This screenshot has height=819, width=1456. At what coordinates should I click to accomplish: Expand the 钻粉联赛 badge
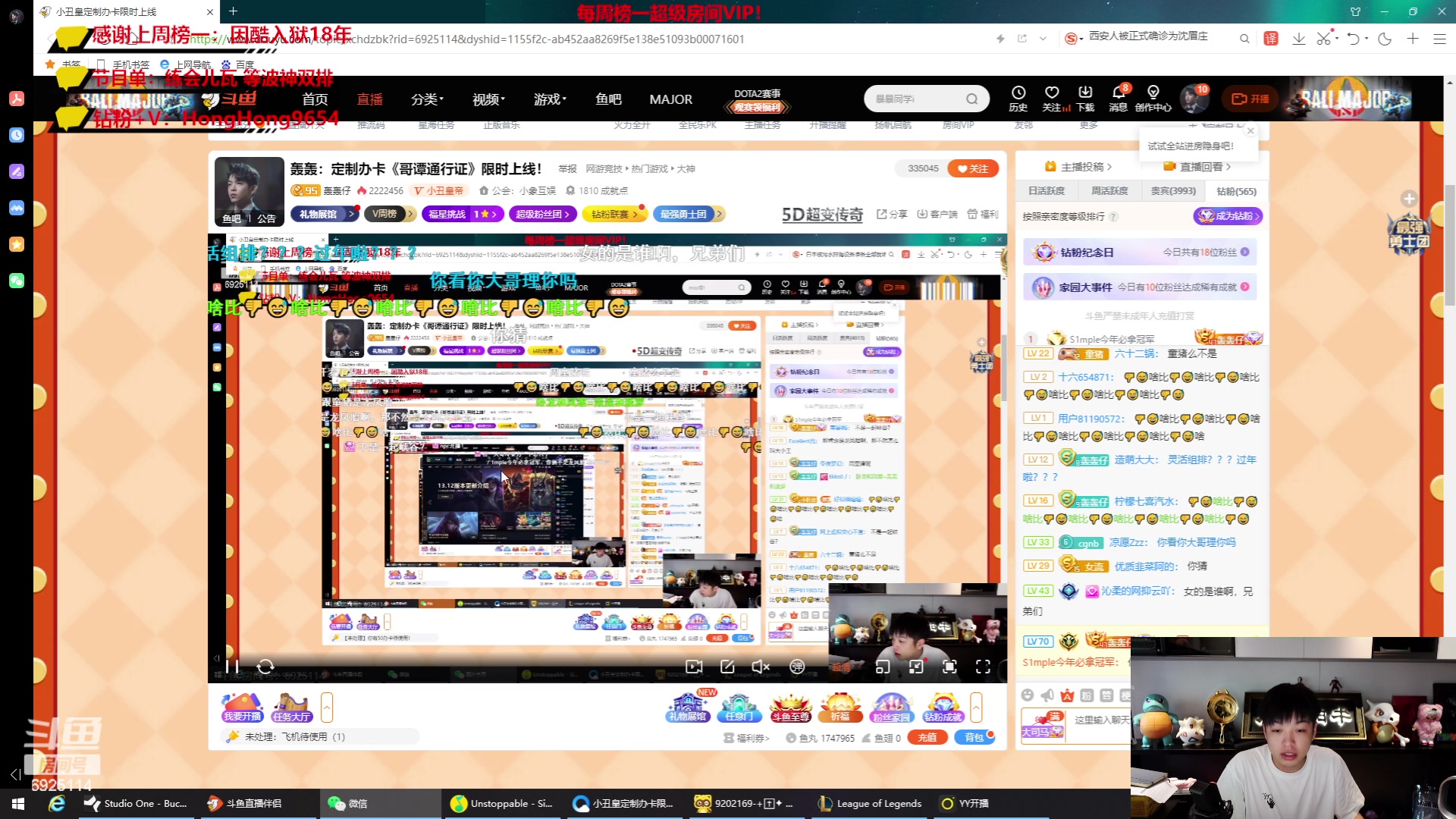(x=615, y=214)
